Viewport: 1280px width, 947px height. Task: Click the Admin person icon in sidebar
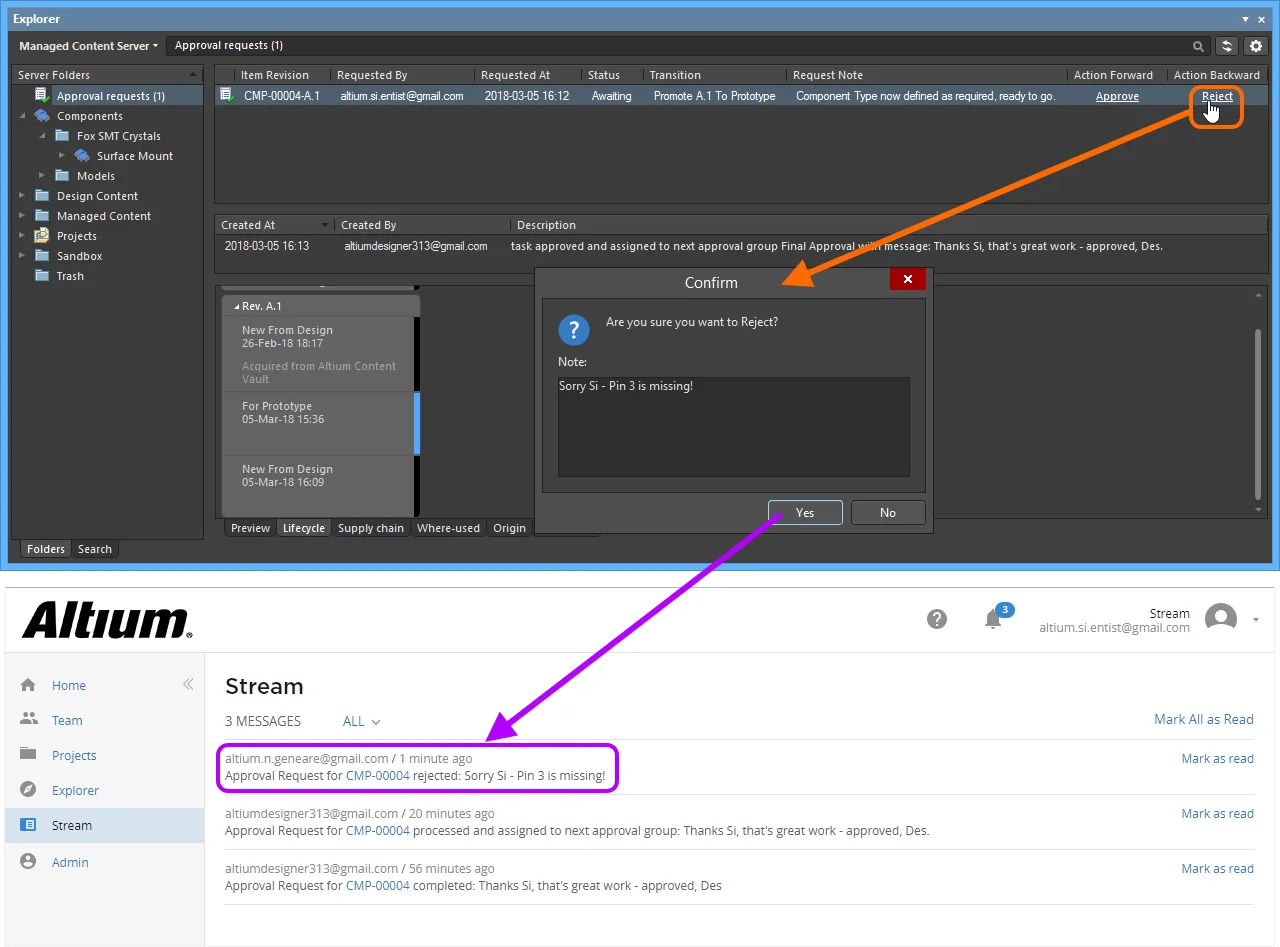28,861
